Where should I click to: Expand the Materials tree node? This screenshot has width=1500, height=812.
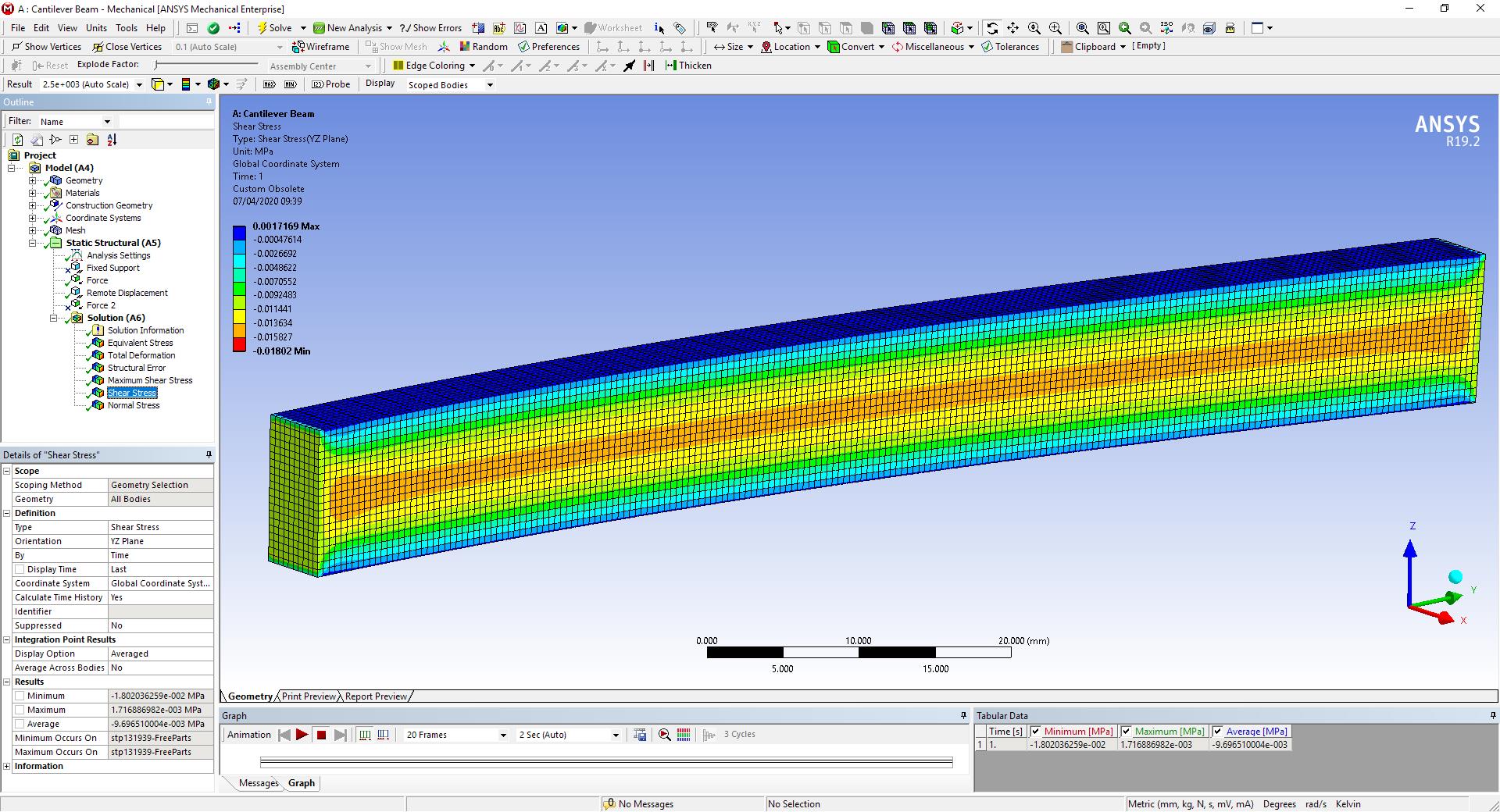[33, 193]
